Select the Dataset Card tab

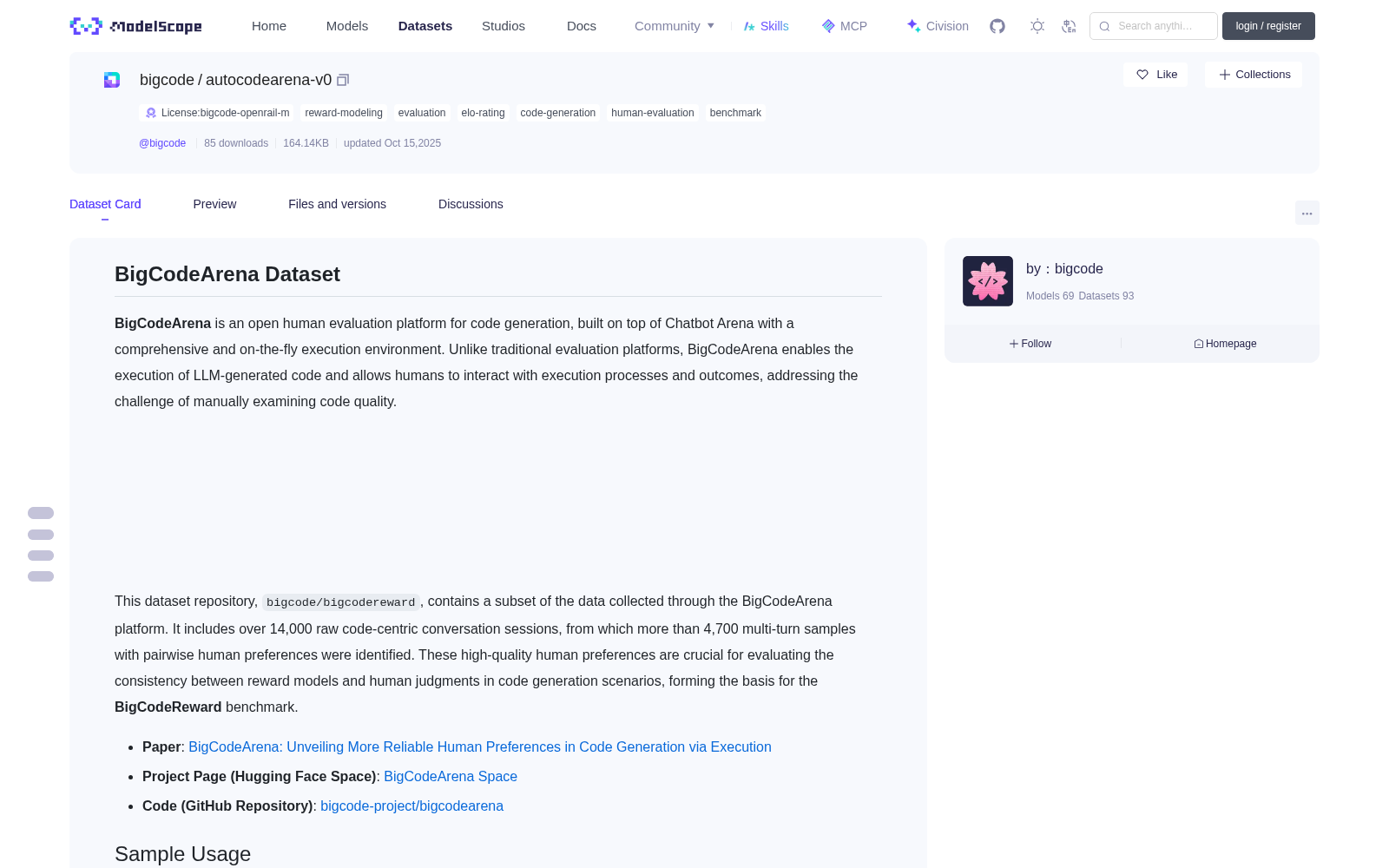(105, 204)
